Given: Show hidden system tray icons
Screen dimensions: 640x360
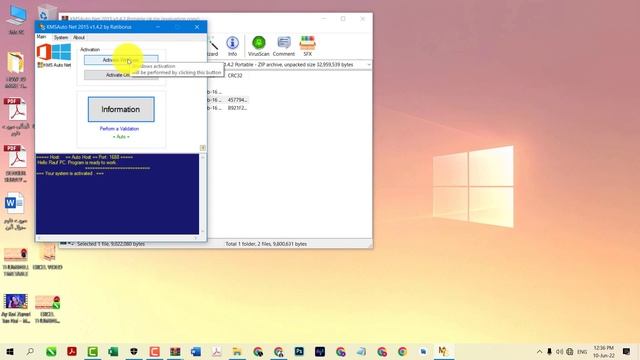Looking at the screenshot, I should click(540, 352).
